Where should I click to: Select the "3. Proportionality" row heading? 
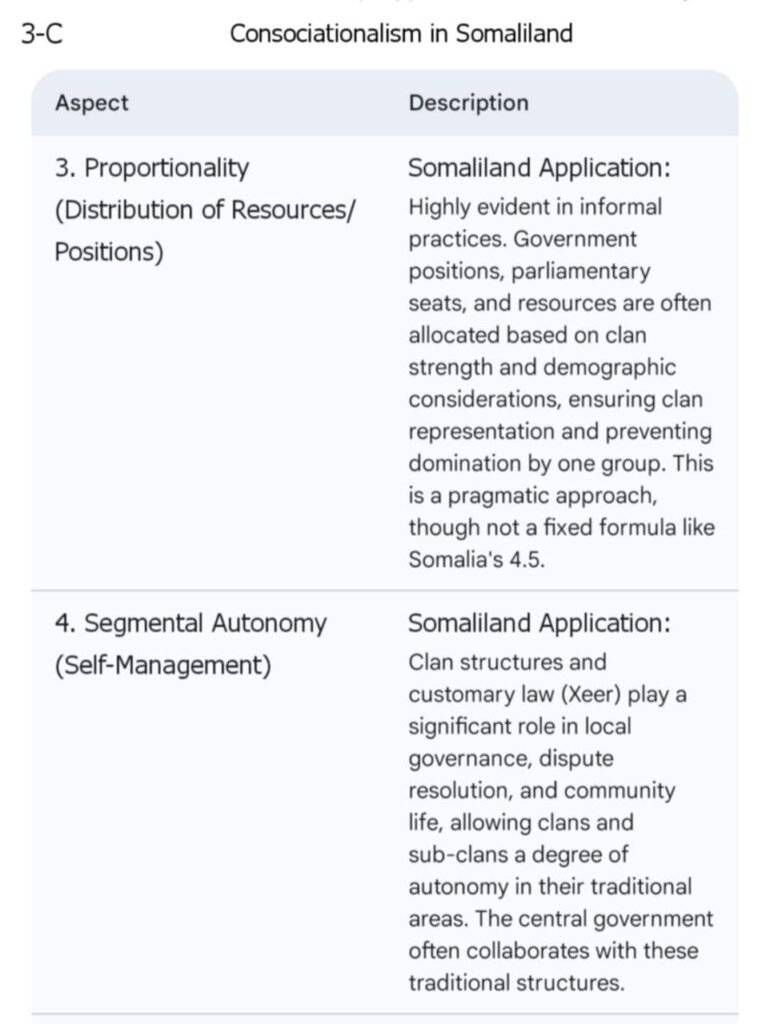point(151,168)
